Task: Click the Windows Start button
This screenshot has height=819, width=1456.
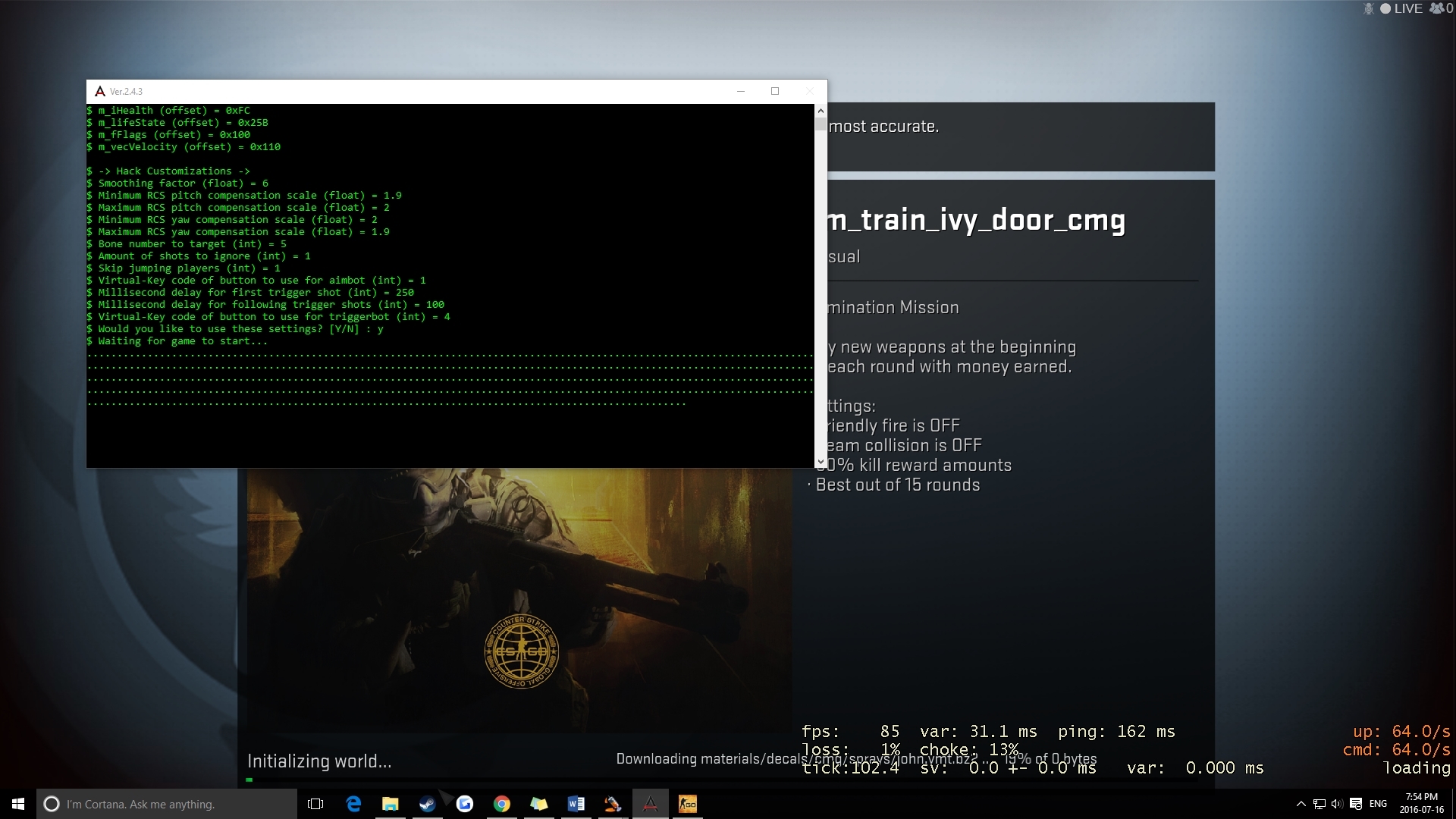Action: (x=18, y=804)
